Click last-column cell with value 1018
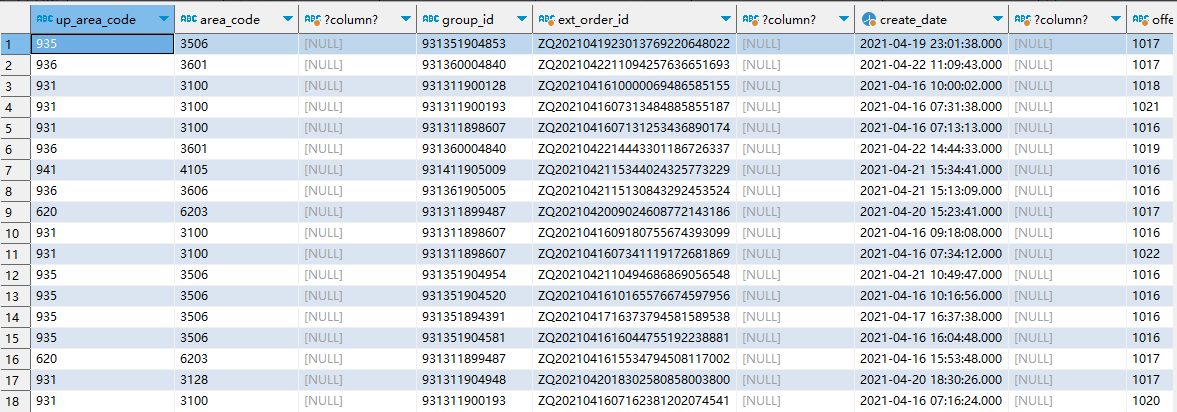 pos(1151,86)
